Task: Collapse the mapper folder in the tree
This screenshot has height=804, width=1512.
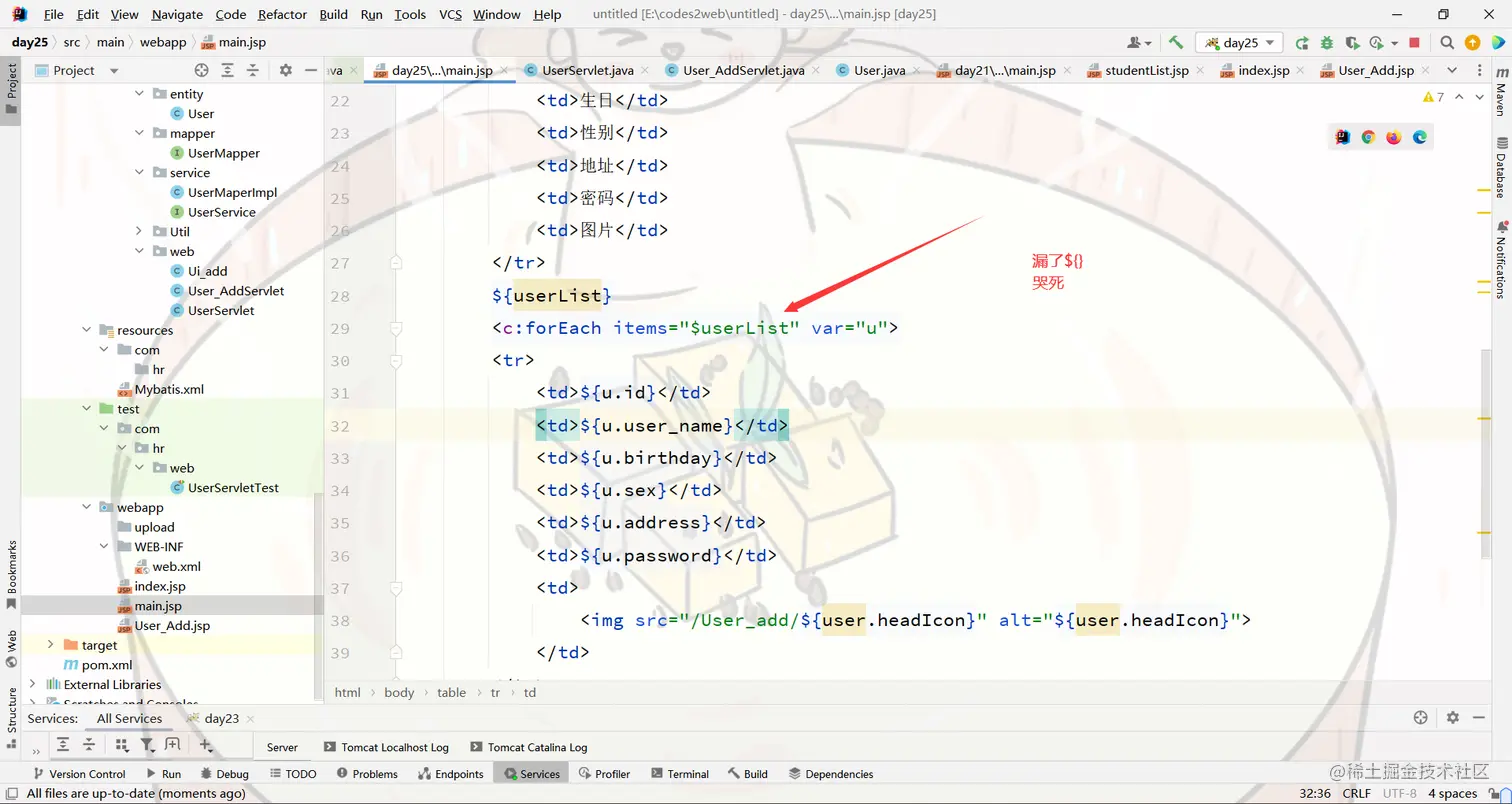Action: [140, 133]
